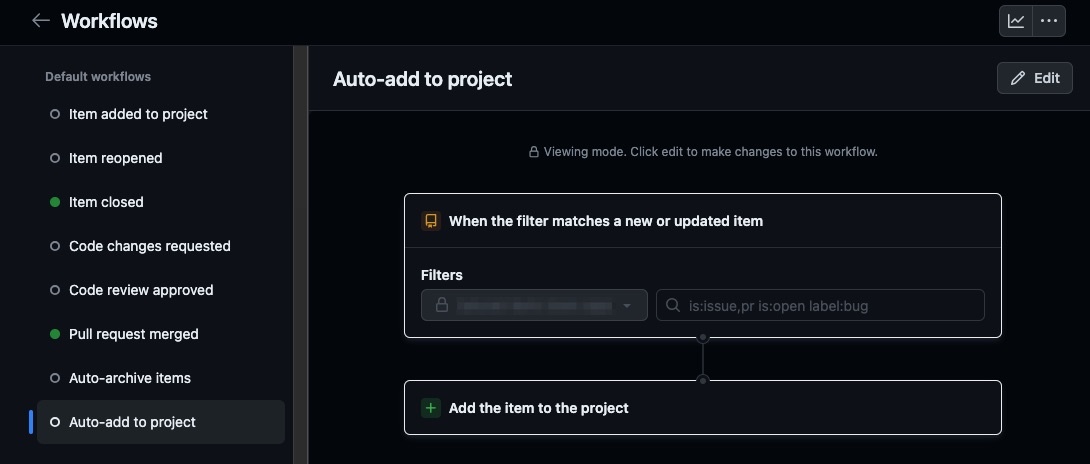Screen dimensions: 1090x464
Task: Click the lock icon in repository selector
Action: 441,305
